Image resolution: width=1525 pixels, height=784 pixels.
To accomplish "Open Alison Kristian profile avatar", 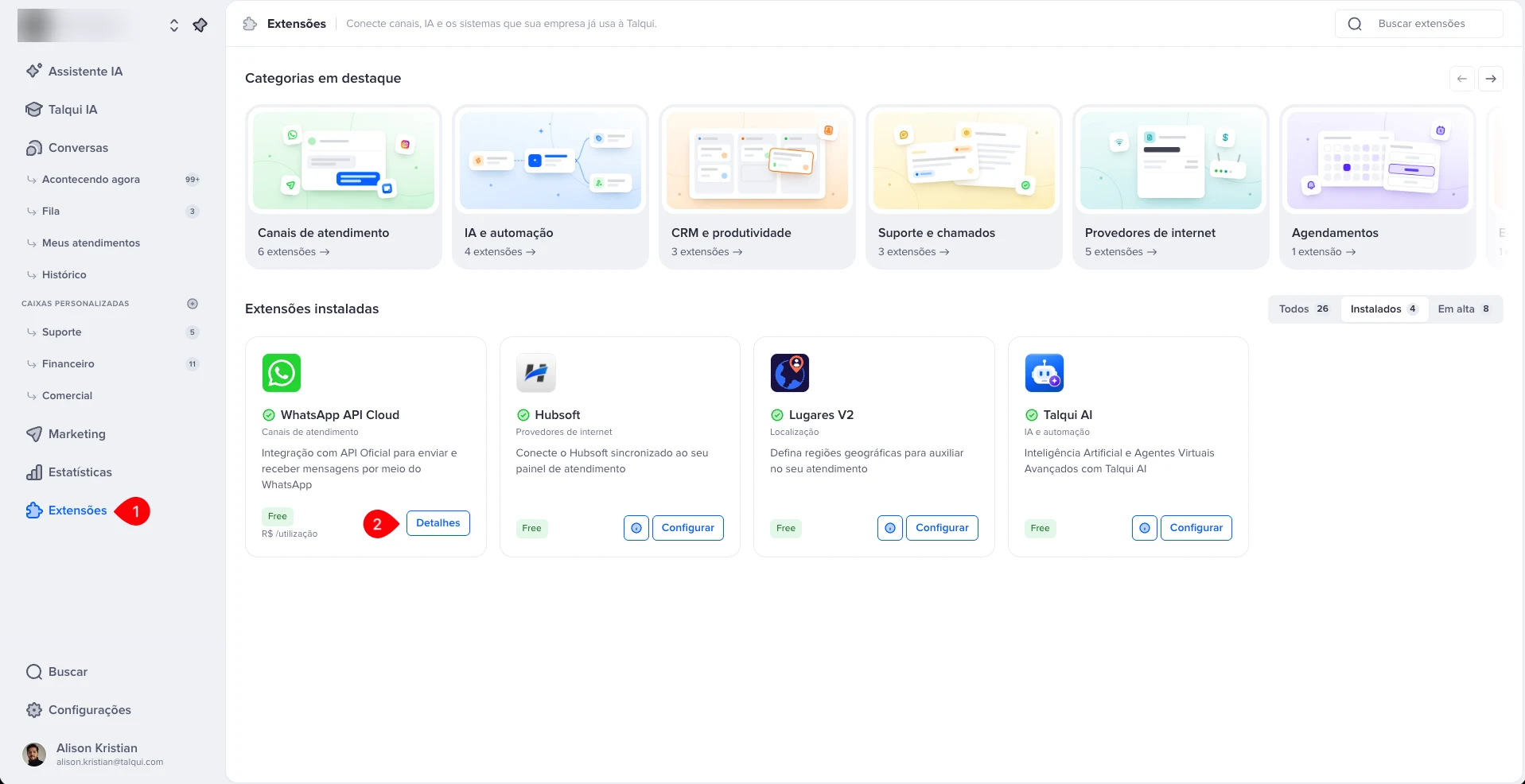I will (x=34, y=755).
